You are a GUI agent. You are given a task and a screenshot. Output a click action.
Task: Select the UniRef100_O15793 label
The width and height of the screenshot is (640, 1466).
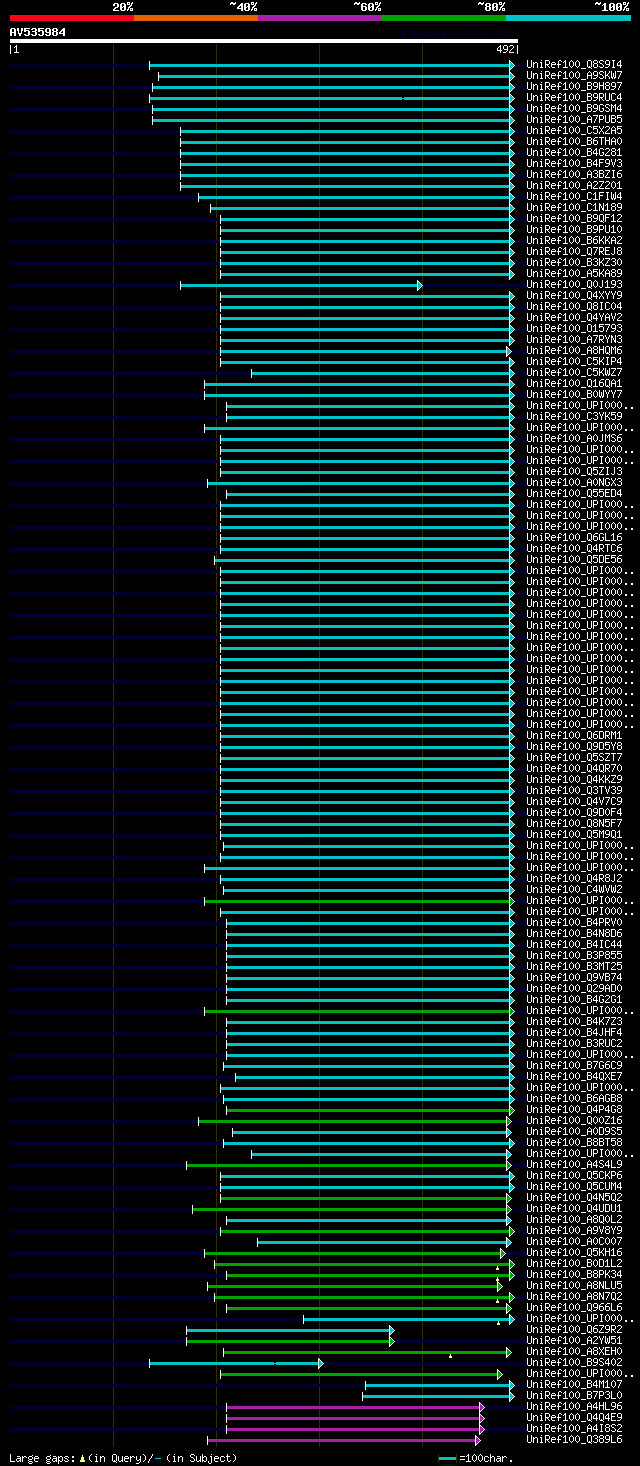(574, 328)
